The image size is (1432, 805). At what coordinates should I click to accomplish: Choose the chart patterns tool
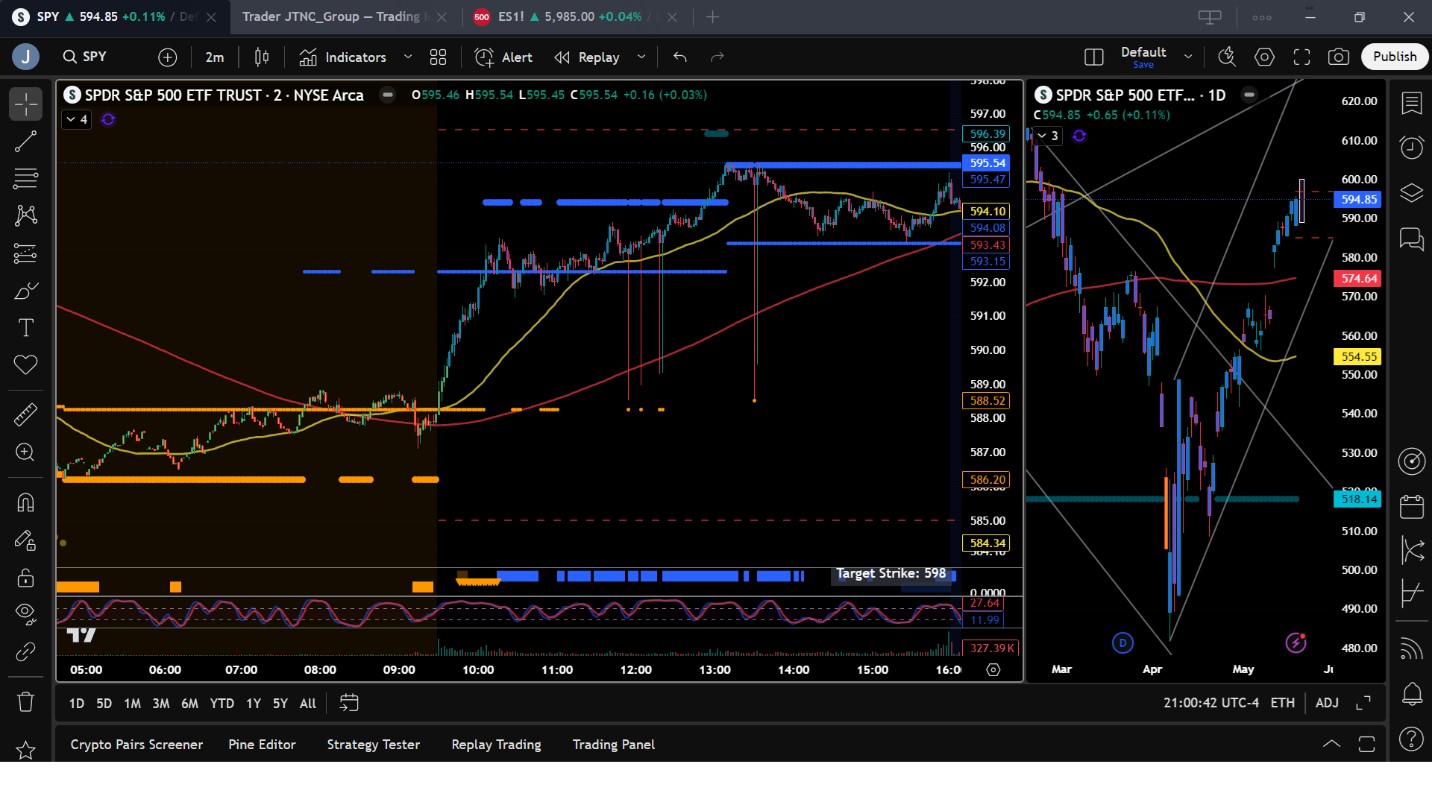pos(26,215)
